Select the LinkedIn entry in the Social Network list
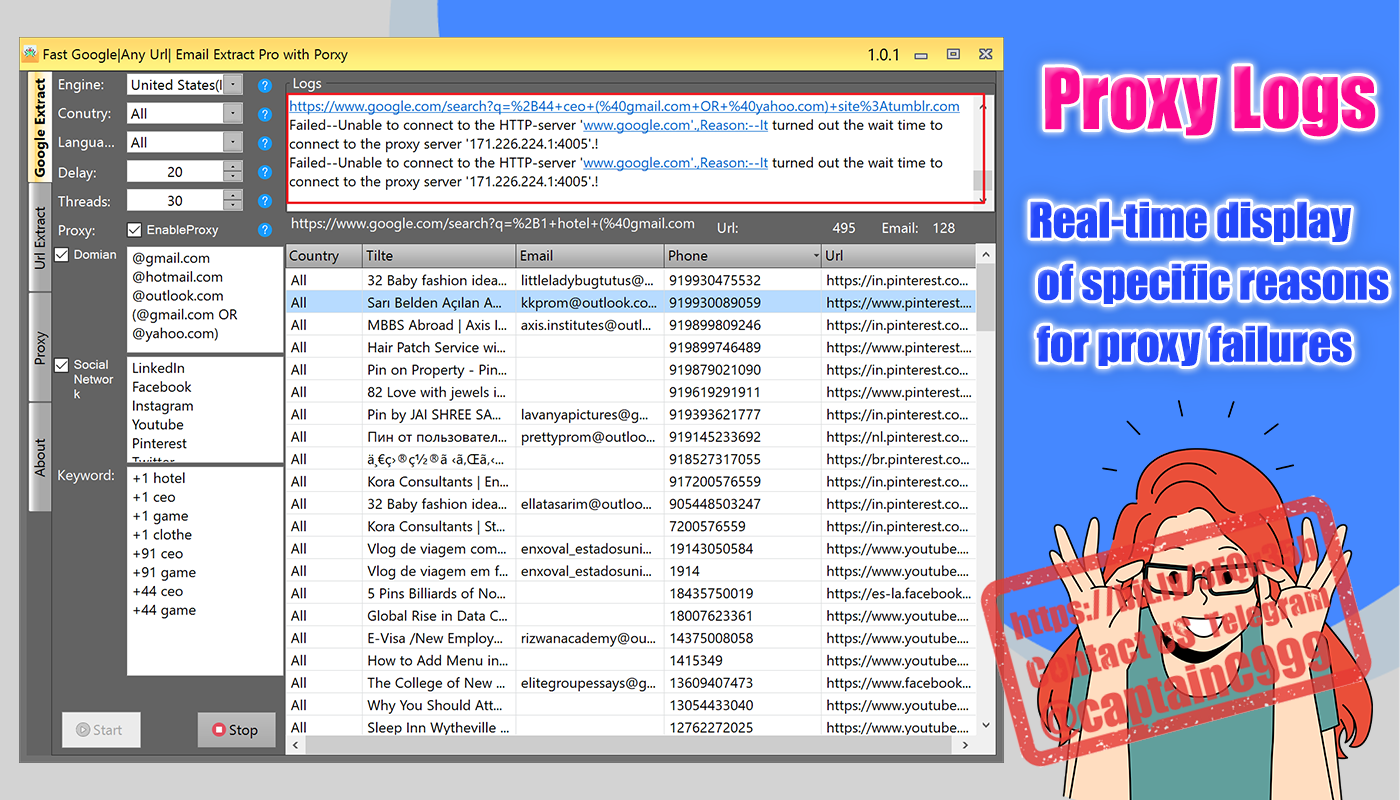Screen dimensions: 1400x800 click(160, 368)
